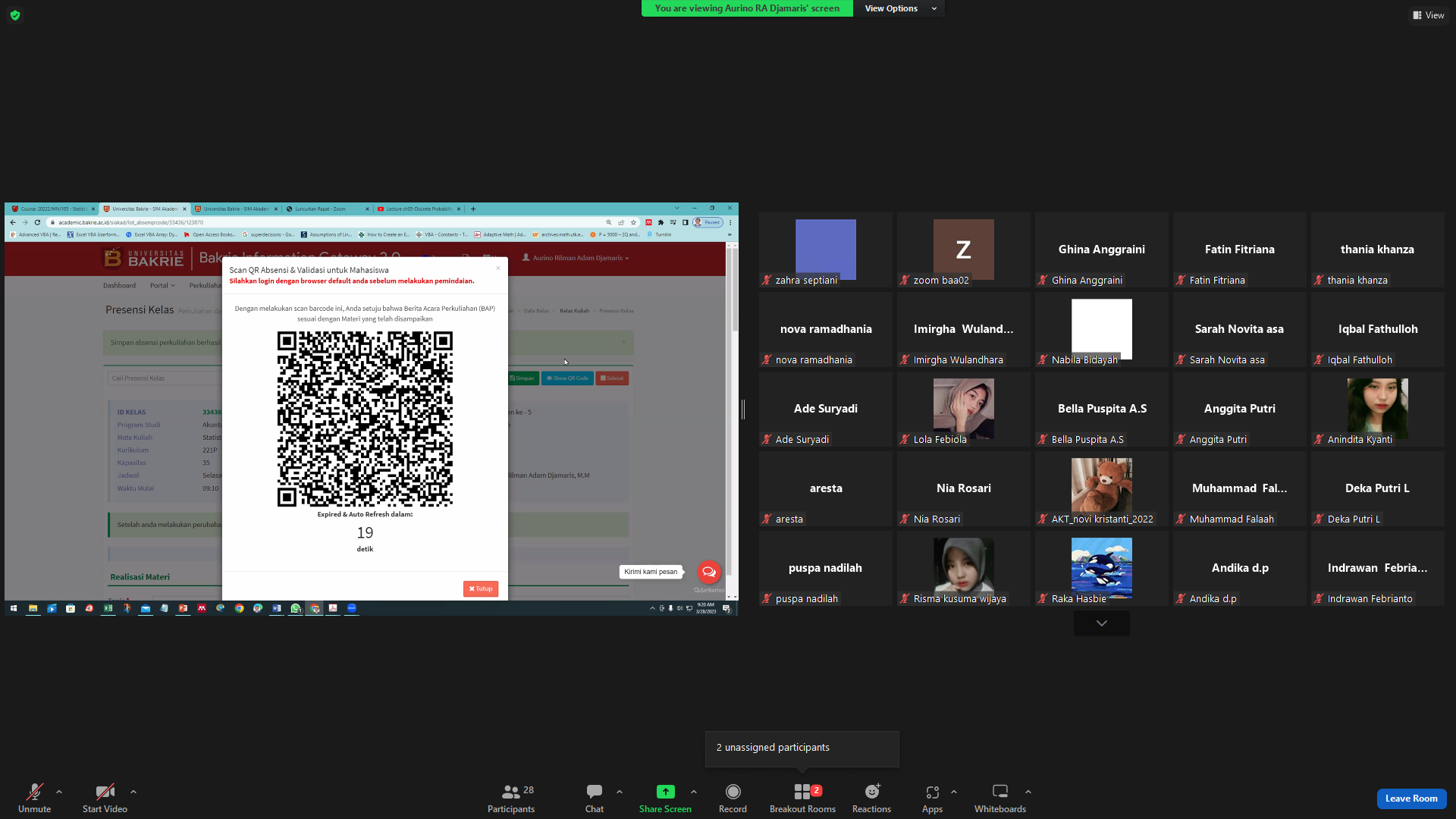This screenshot has width=1456, height=819.
Task: Click the encryption shield icon
Action: [x=15, y=15]
